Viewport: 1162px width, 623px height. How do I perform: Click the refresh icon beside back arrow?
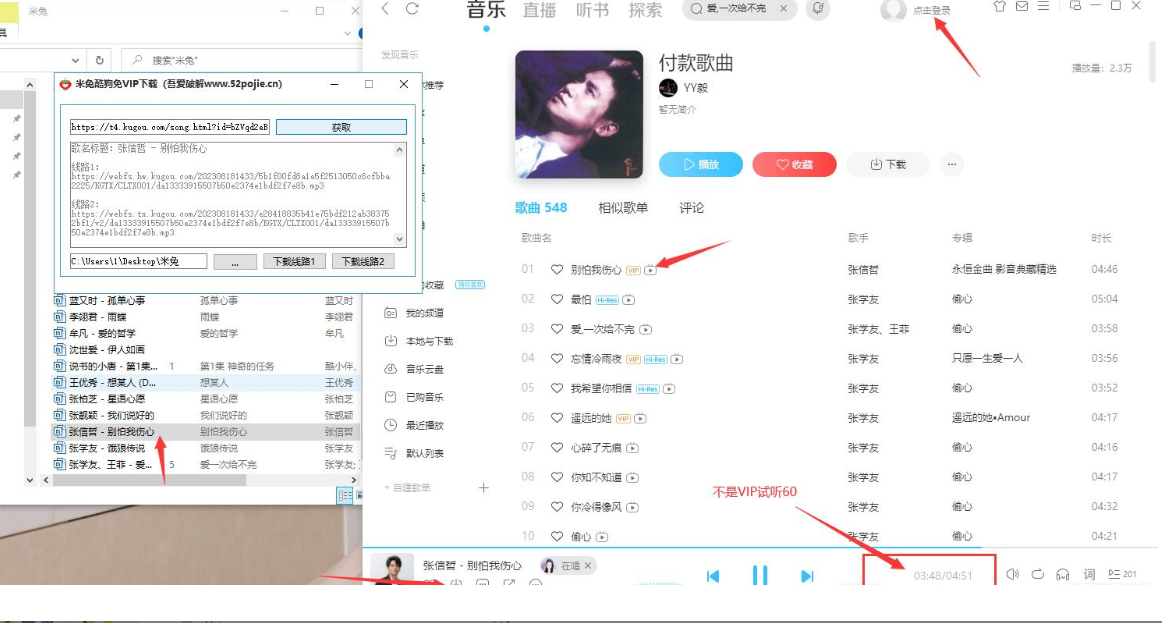(412, 9)
